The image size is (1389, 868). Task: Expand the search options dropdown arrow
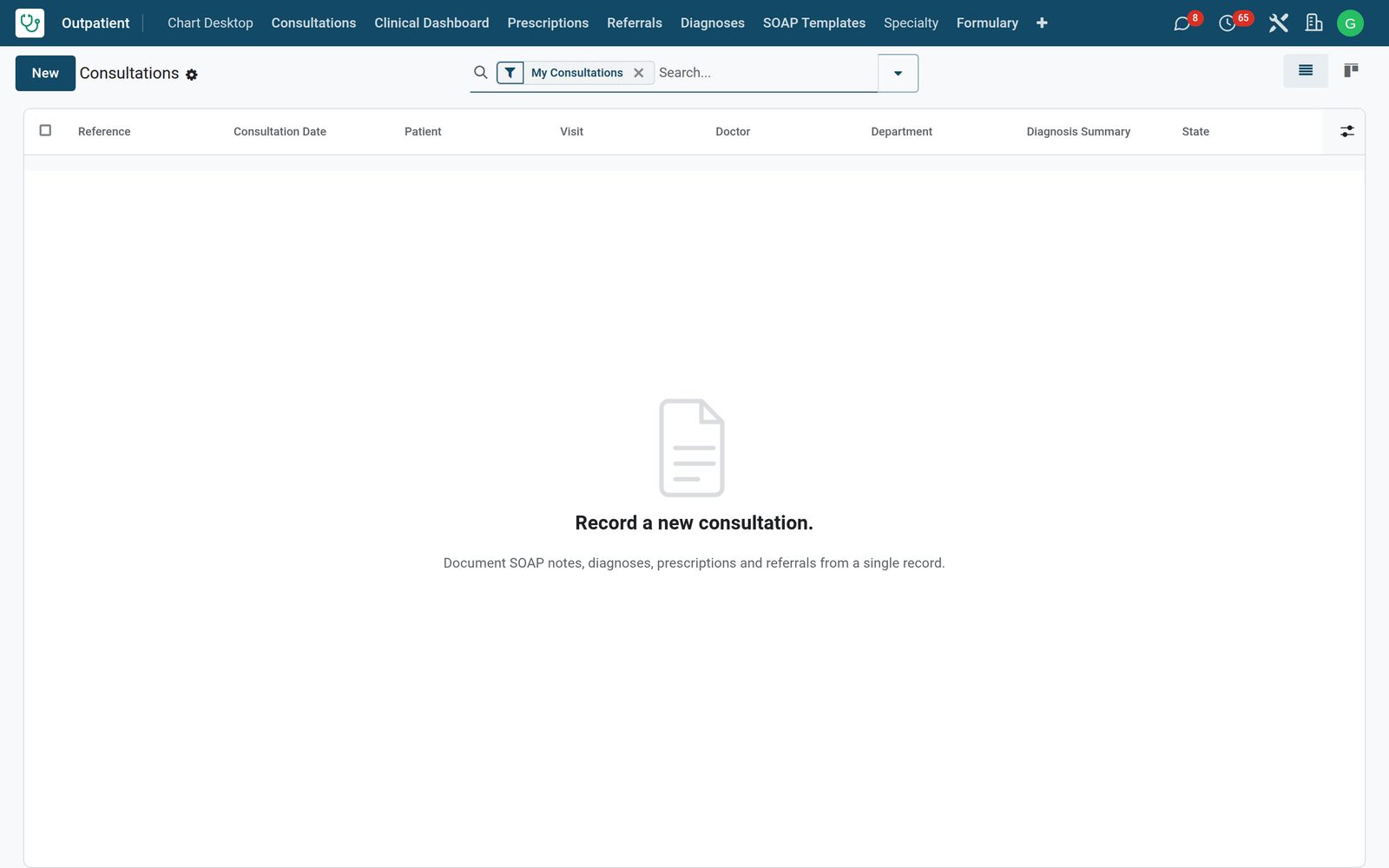899,73
